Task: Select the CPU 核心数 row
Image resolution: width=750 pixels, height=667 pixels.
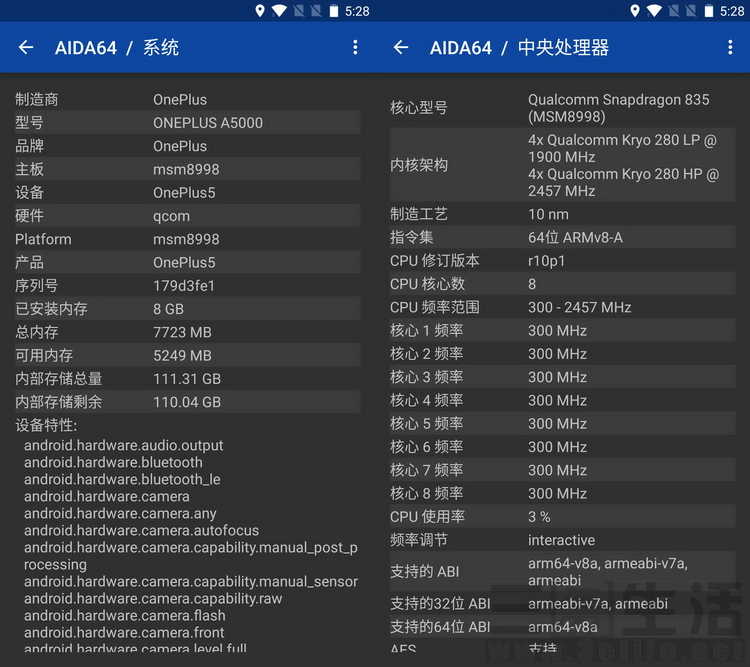Action: (x=562, y=284)
